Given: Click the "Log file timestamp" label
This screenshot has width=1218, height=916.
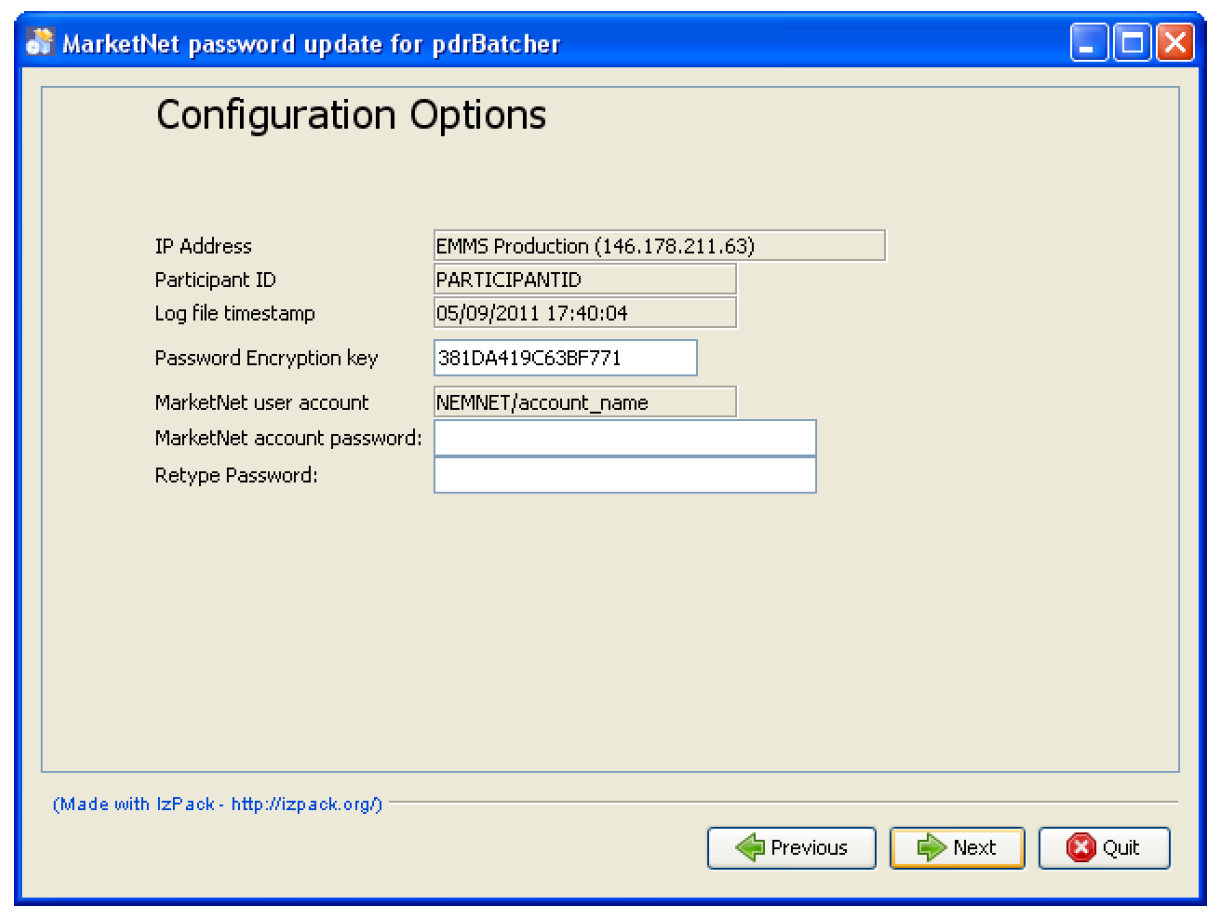Looking at the screenshot, I should click(235, 314).
